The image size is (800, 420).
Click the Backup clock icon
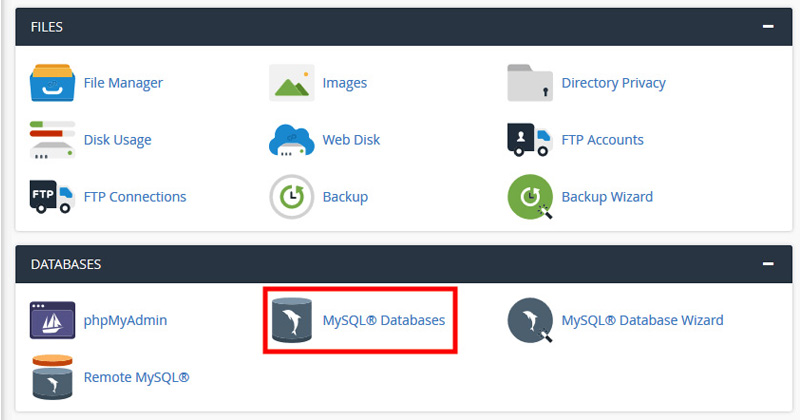pos(291,196)
